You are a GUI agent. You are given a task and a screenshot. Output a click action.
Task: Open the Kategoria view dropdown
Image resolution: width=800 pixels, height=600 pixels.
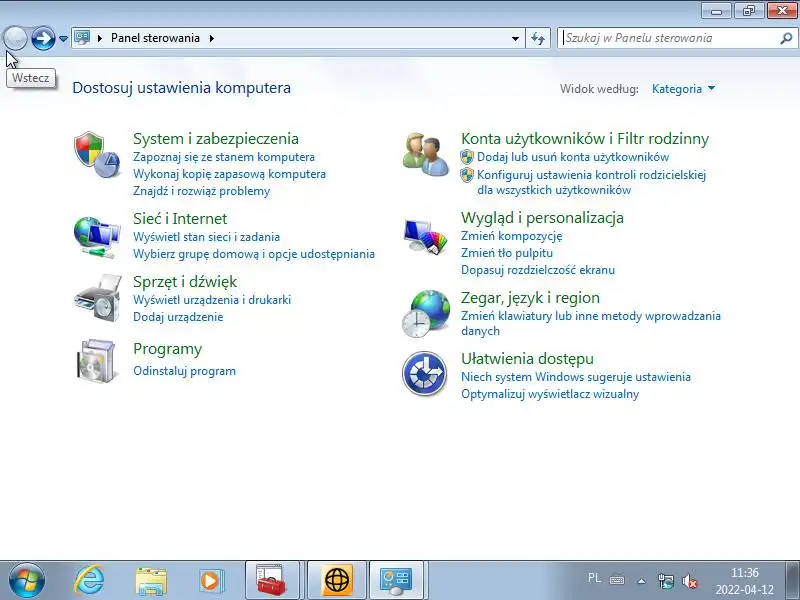[x=683, y=89]
